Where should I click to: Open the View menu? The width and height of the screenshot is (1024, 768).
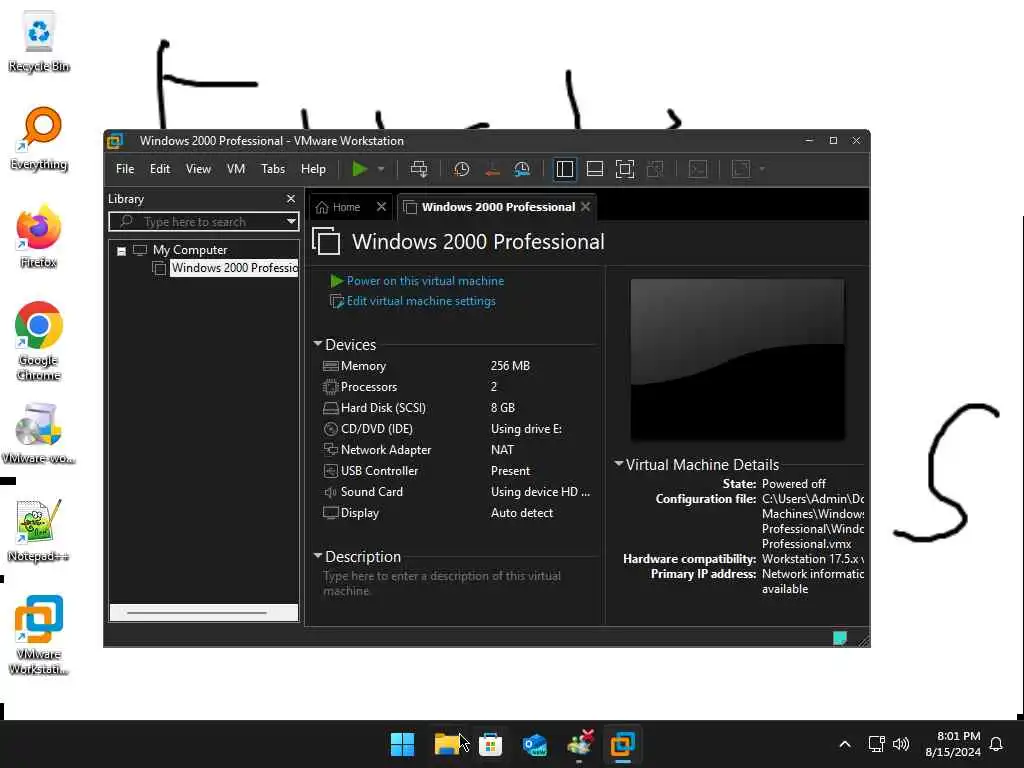click(198, 169)
